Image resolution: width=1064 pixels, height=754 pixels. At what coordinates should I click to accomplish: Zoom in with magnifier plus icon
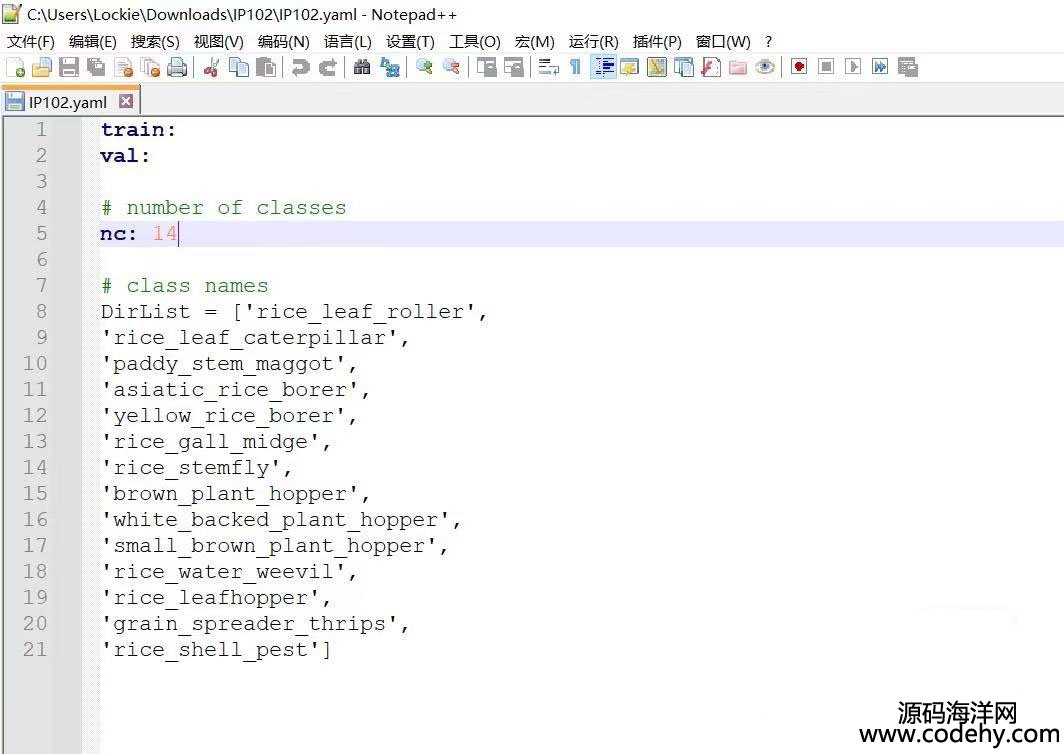click(x=424, y=67)
